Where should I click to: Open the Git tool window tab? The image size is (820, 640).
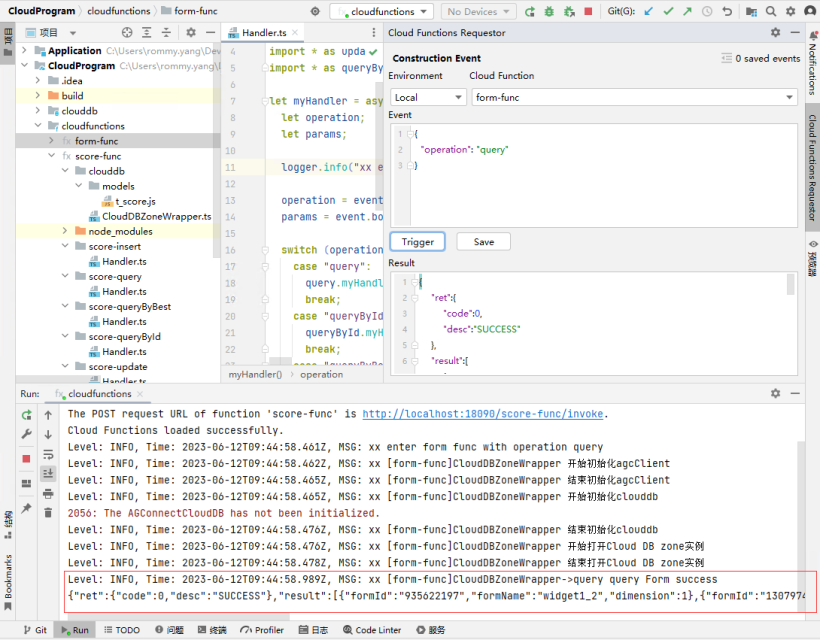tap(36, 630)
